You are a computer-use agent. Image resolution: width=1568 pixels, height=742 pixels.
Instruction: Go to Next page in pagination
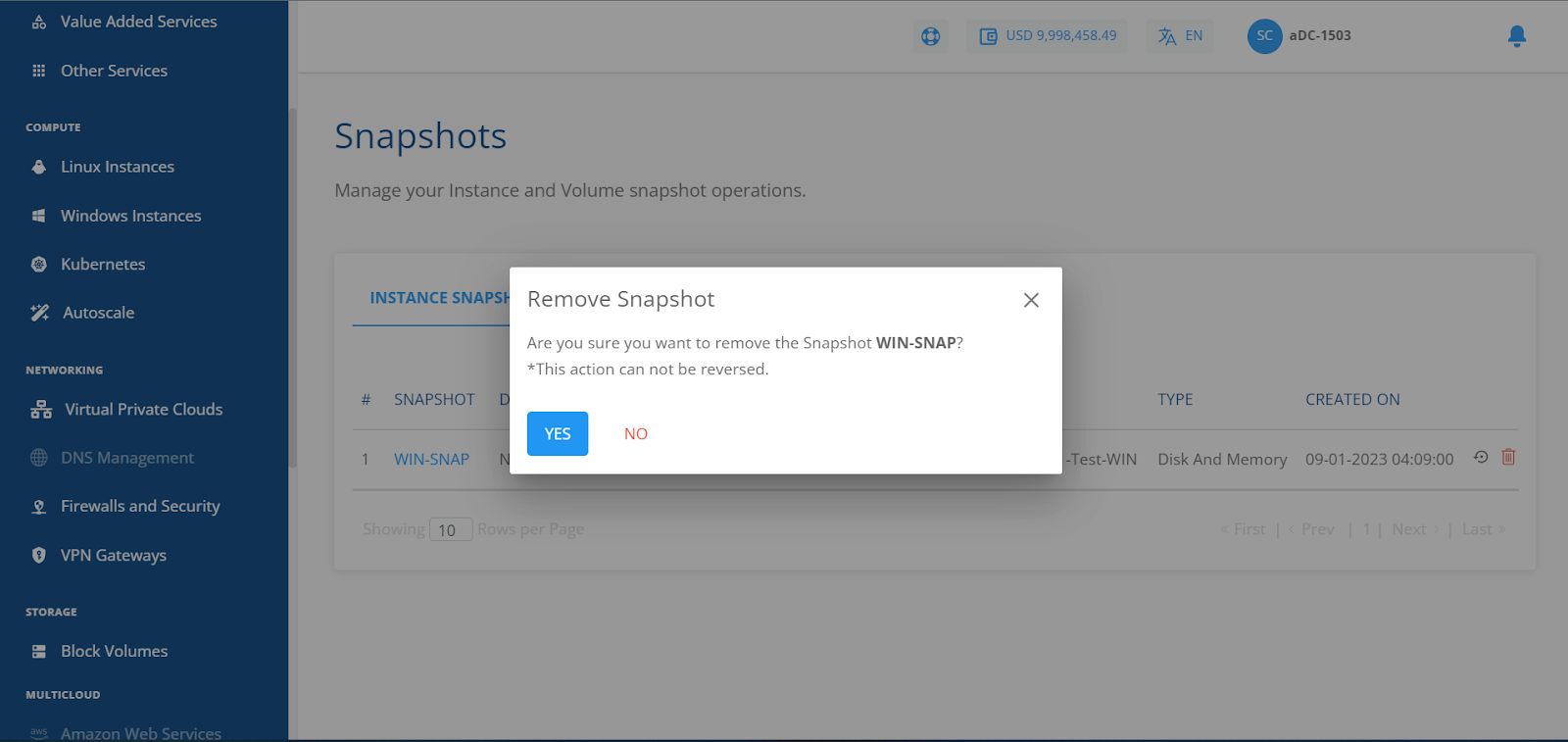[x=1416, y=529]
